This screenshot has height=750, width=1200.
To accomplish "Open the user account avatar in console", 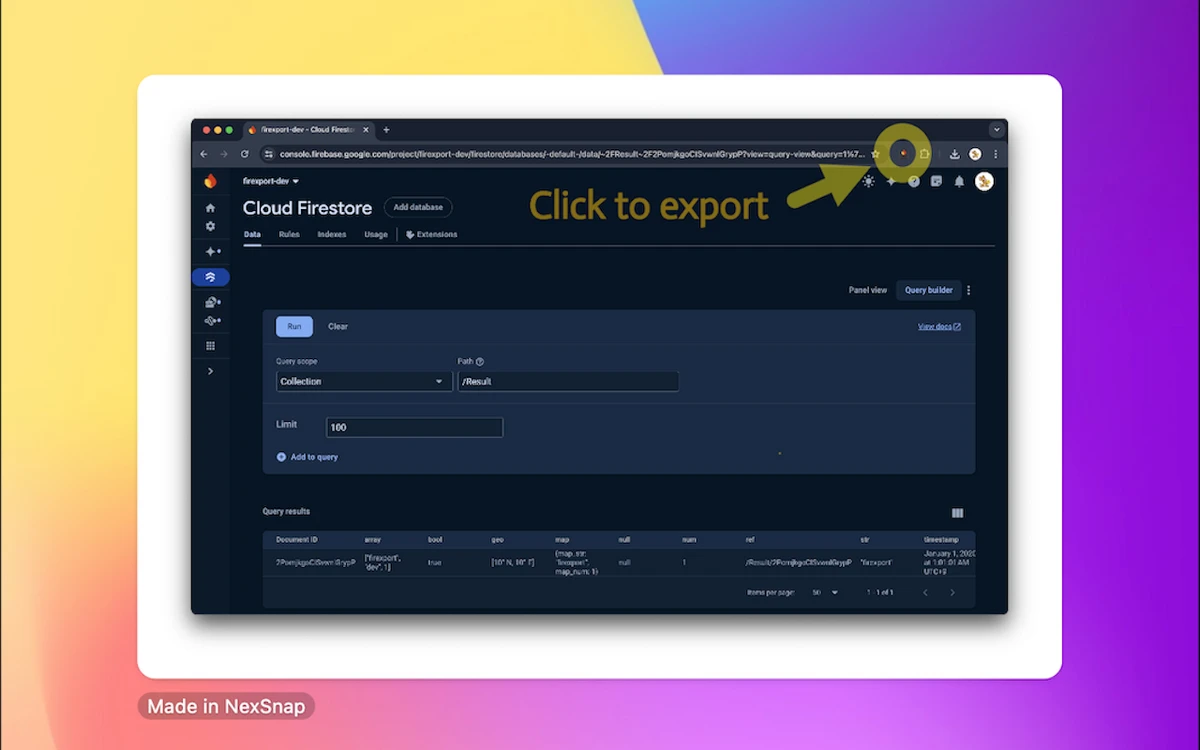I will pos(984,181).
